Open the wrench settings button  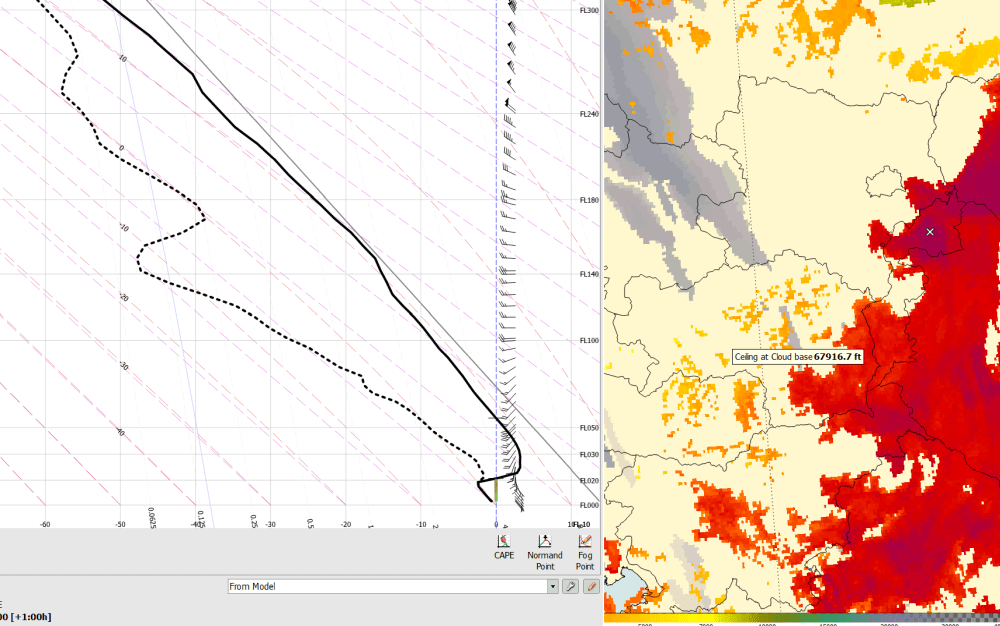pos(570,587)
